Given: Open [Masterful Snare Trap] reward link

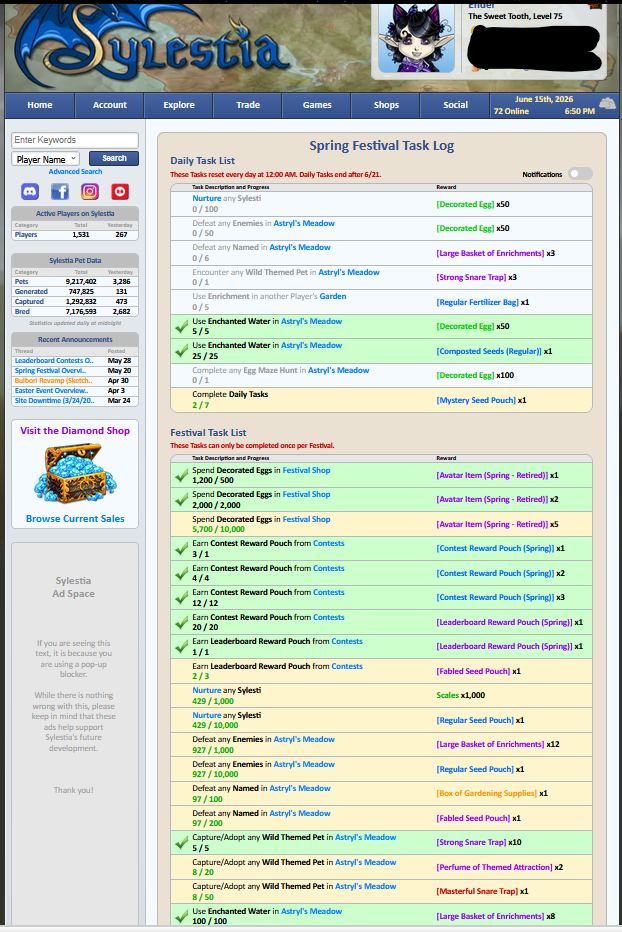Looking at the screenshot, I should tap(477, 892).
